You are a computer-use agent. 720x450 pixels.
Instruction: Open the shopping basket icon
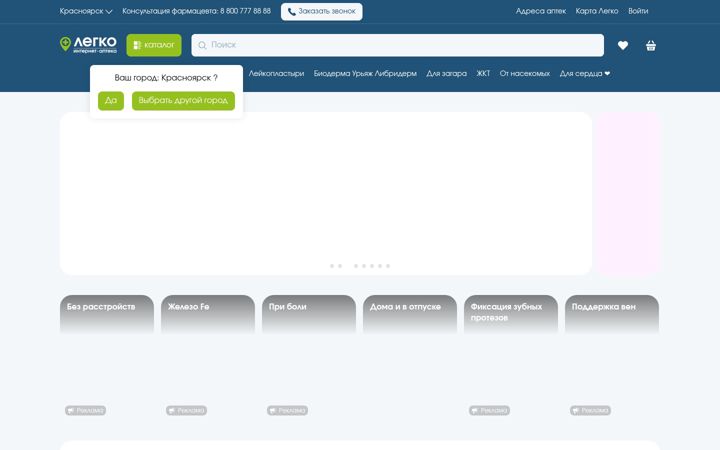tap(651, 45)
